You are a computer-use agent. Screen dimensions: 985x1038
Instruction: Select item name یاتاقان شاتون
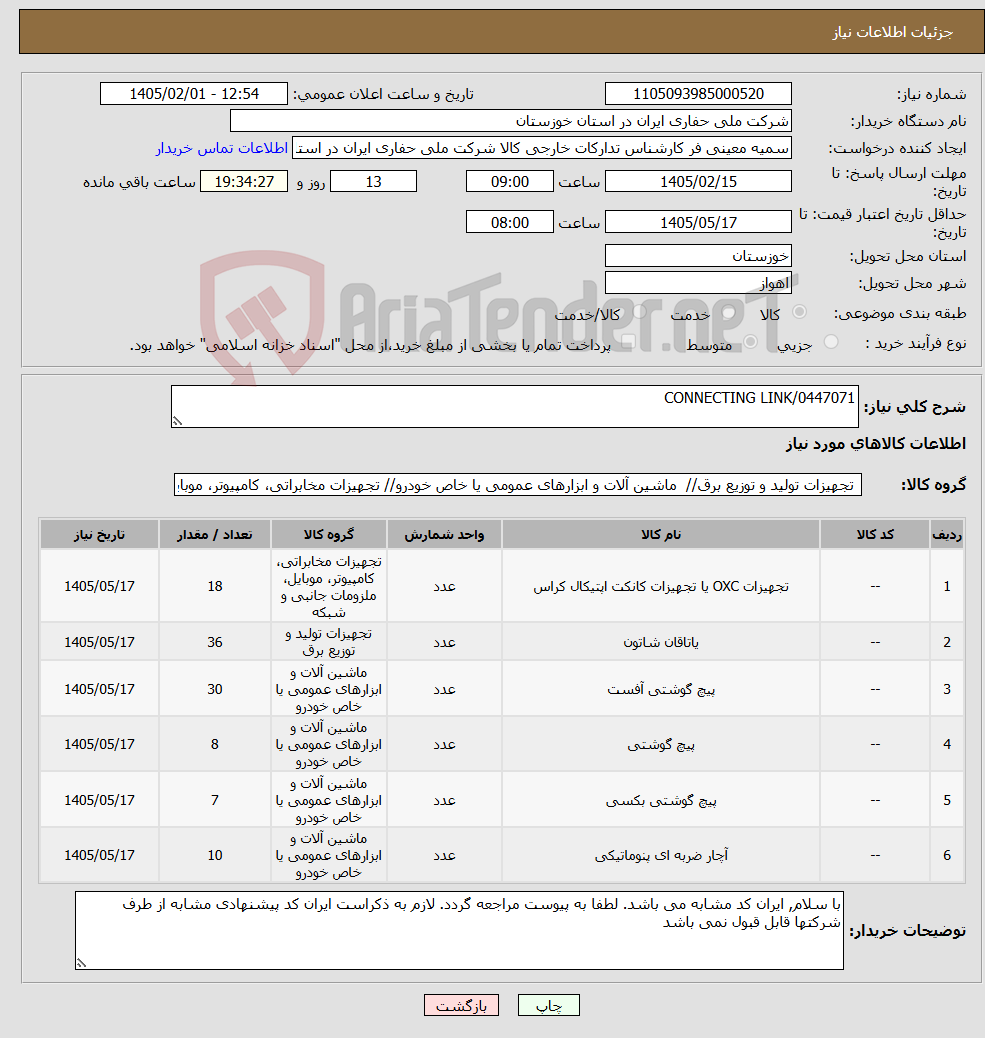[661, 642]
